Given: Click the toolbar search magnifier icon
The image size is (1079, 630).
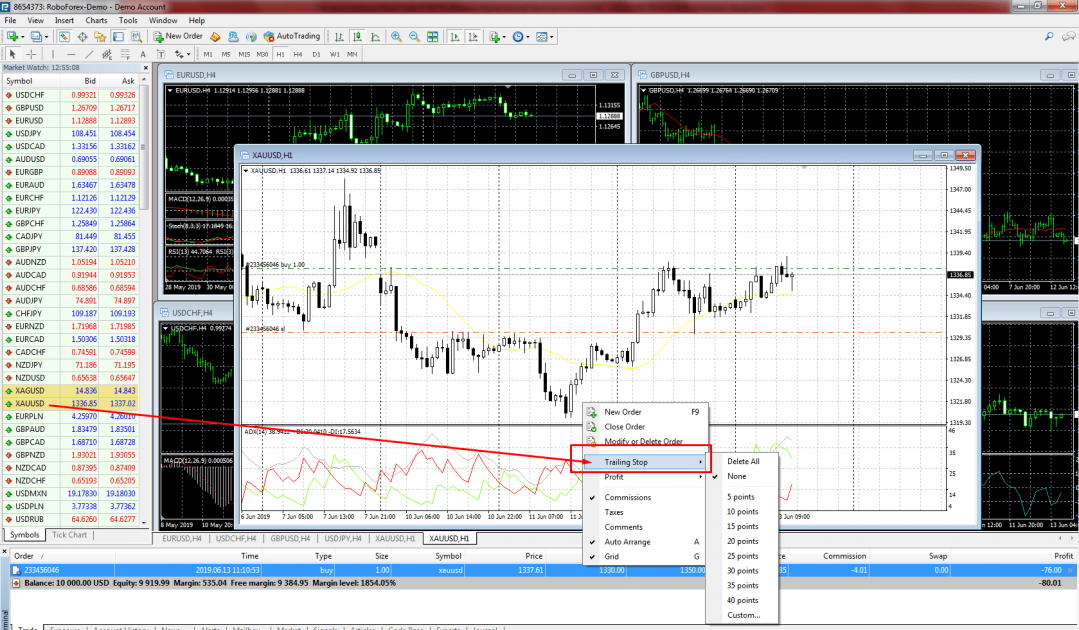Looking at the screenshot, I should [x=1049, y=36].
